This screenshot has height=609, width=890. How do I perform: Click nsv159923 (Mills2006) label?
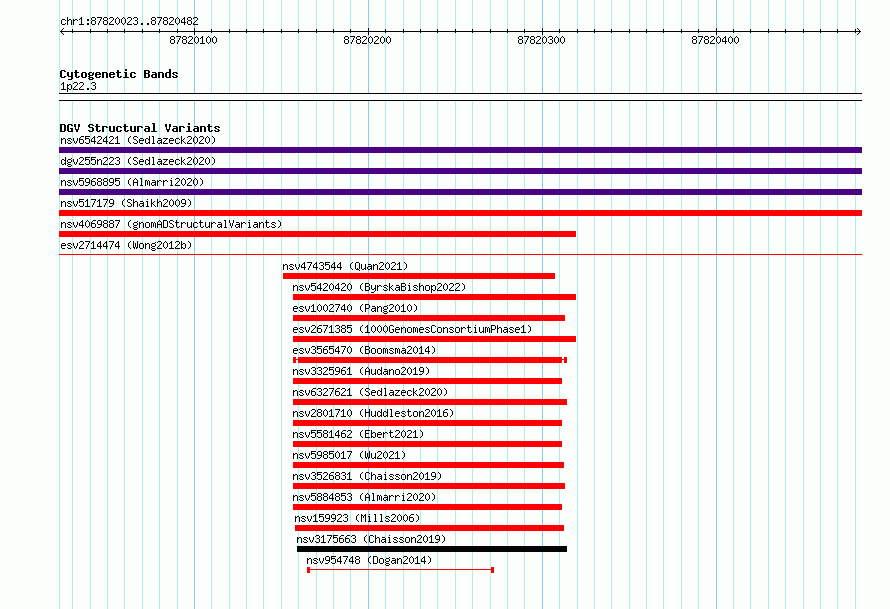pyautogui.click(x=358, y=518)
